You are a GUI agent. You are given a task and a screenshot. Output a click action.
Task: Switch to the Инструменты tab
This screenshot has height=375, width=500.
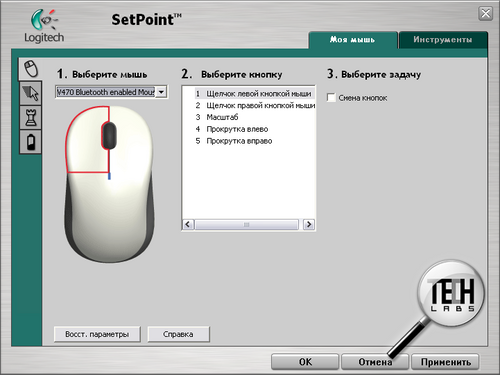[443, 40]
